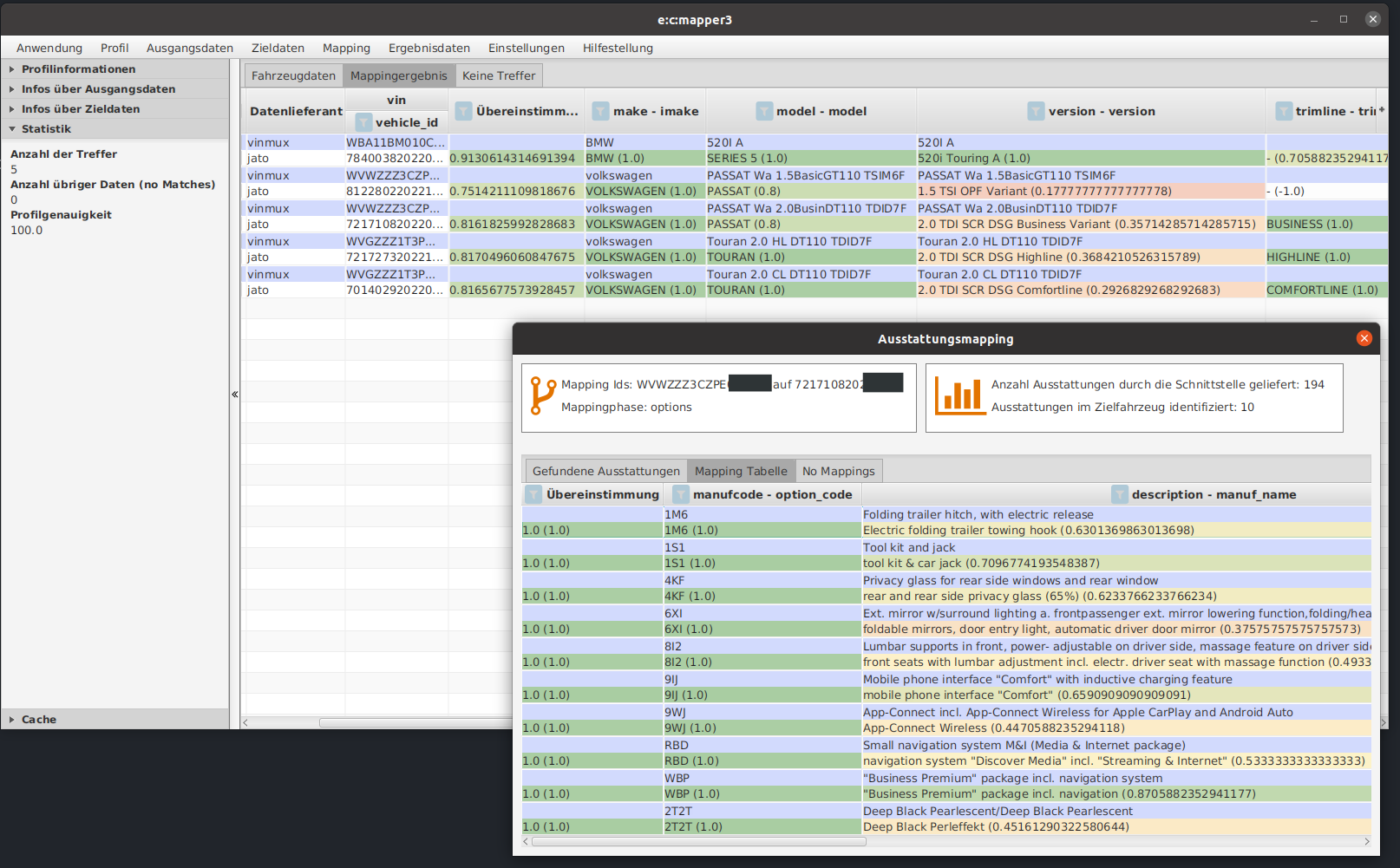Click 'Touran 2.0 HL DT110 TDID7F' model cell
1400x868 pixels.
pos(811,241)
